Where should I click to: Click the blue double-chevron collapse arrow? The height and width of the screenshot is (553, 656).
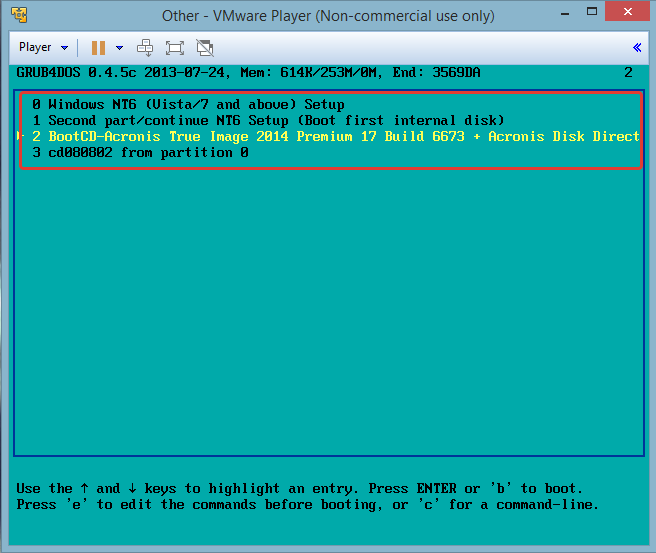637,48
